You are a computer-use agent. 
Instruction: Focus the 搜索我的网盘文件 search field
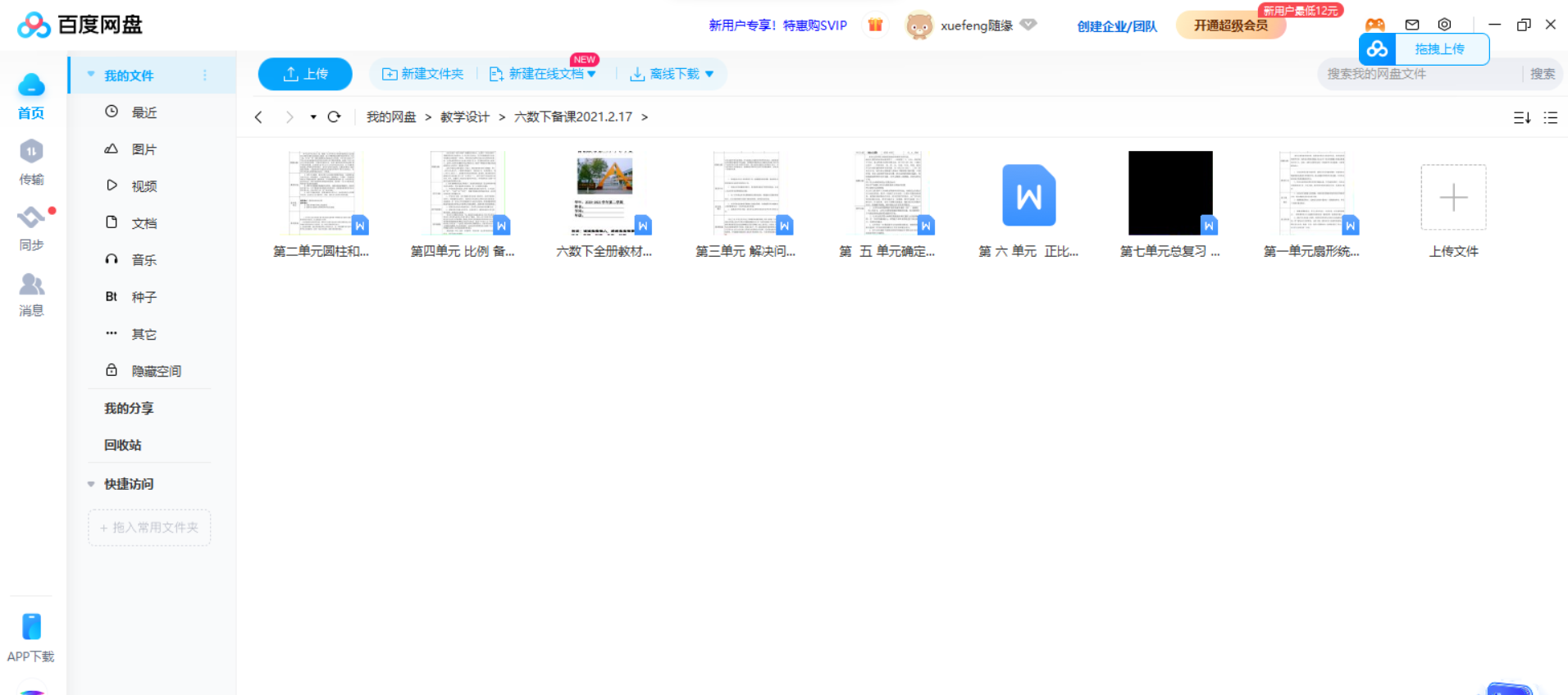[x=1419, y=74]
